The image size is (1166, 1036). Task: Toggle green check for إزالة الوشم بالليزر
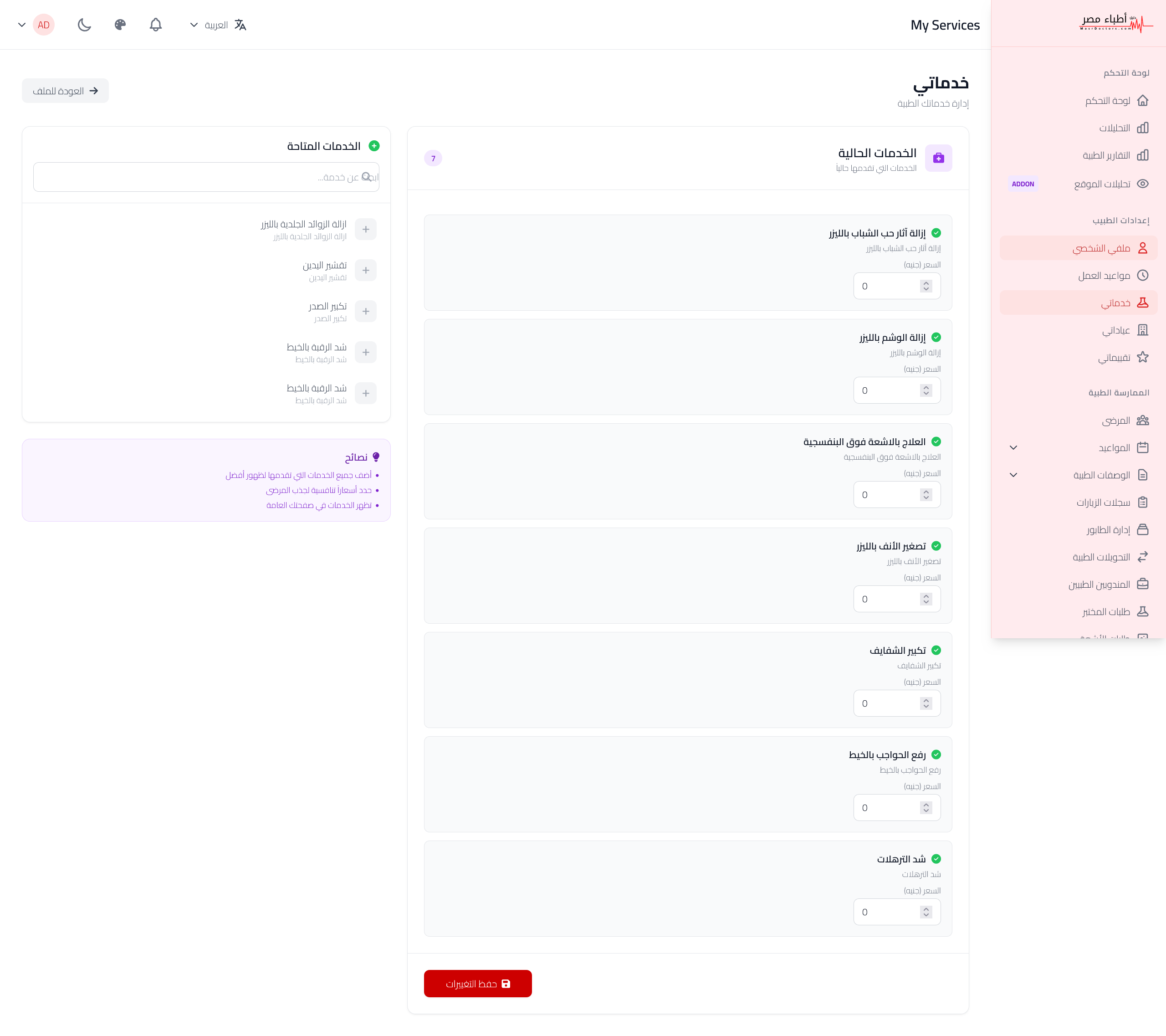coord(936,338)
